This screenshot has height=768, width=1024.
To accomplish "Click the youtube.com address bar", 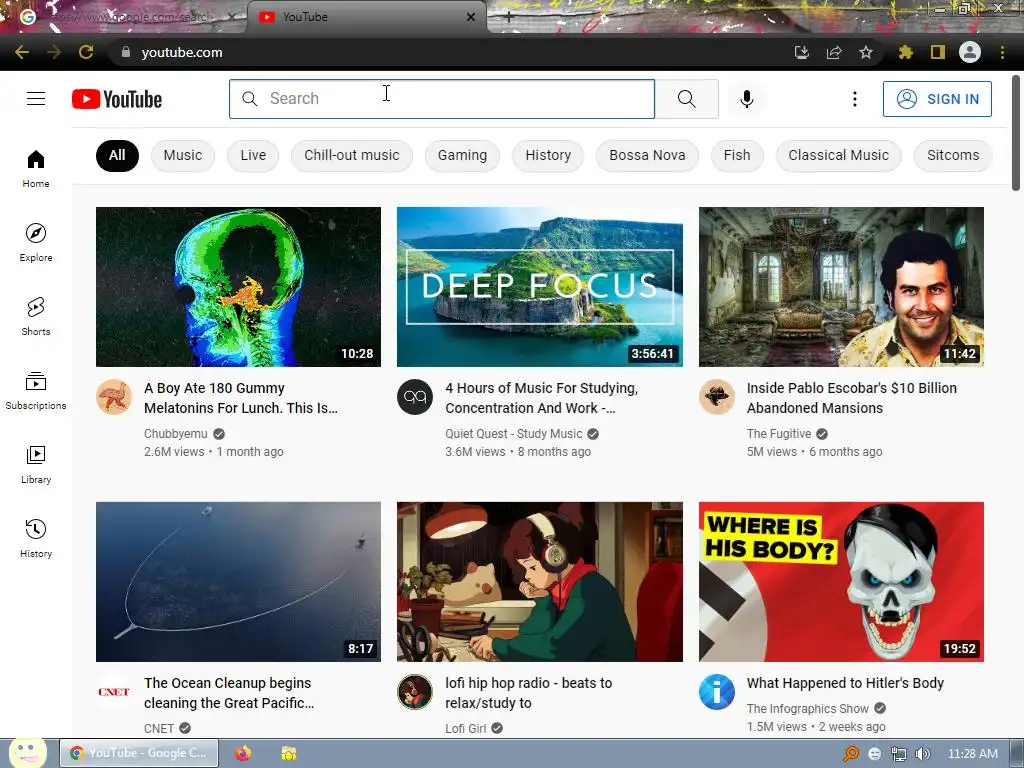I will tap(451, 52).
